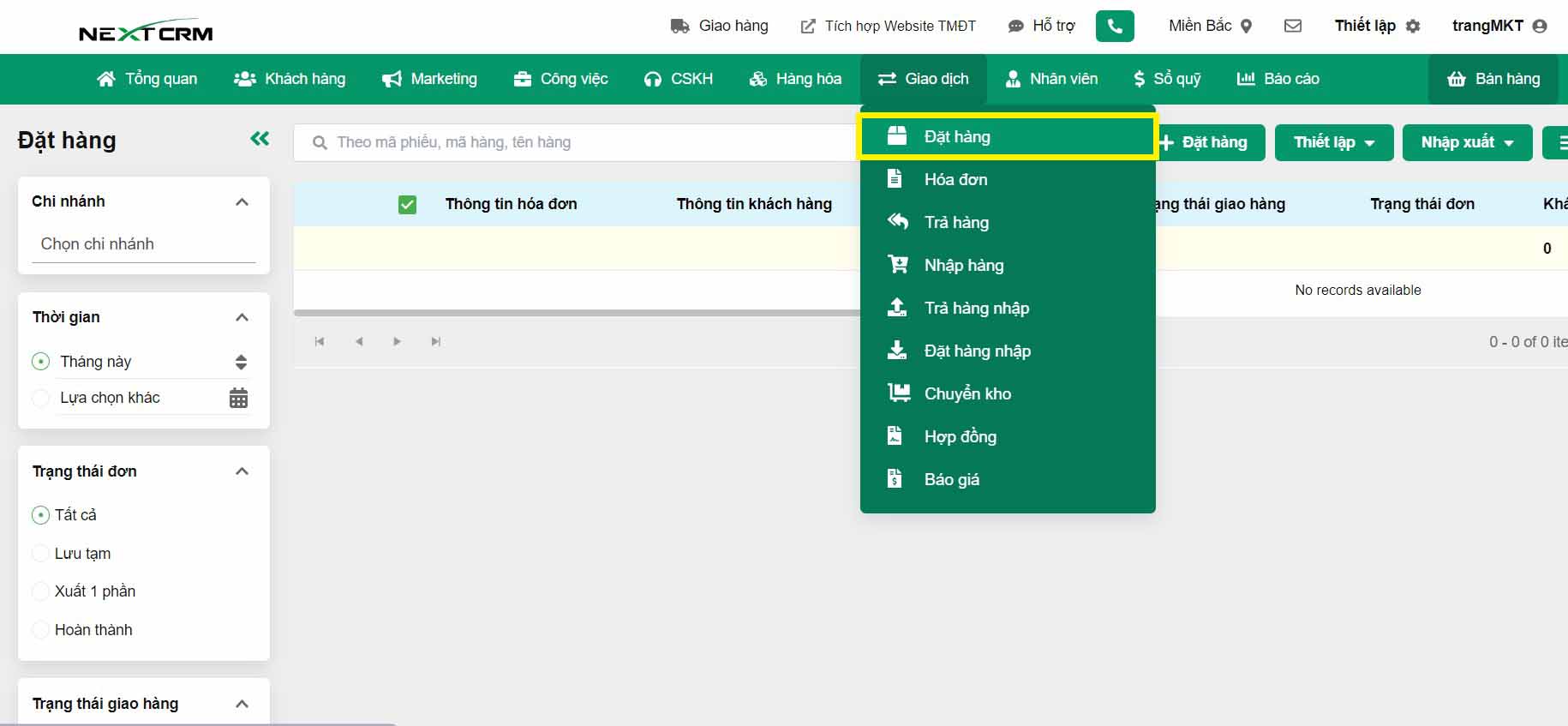Toggle the select-all checkbox in table header

[x=407, y=205]
